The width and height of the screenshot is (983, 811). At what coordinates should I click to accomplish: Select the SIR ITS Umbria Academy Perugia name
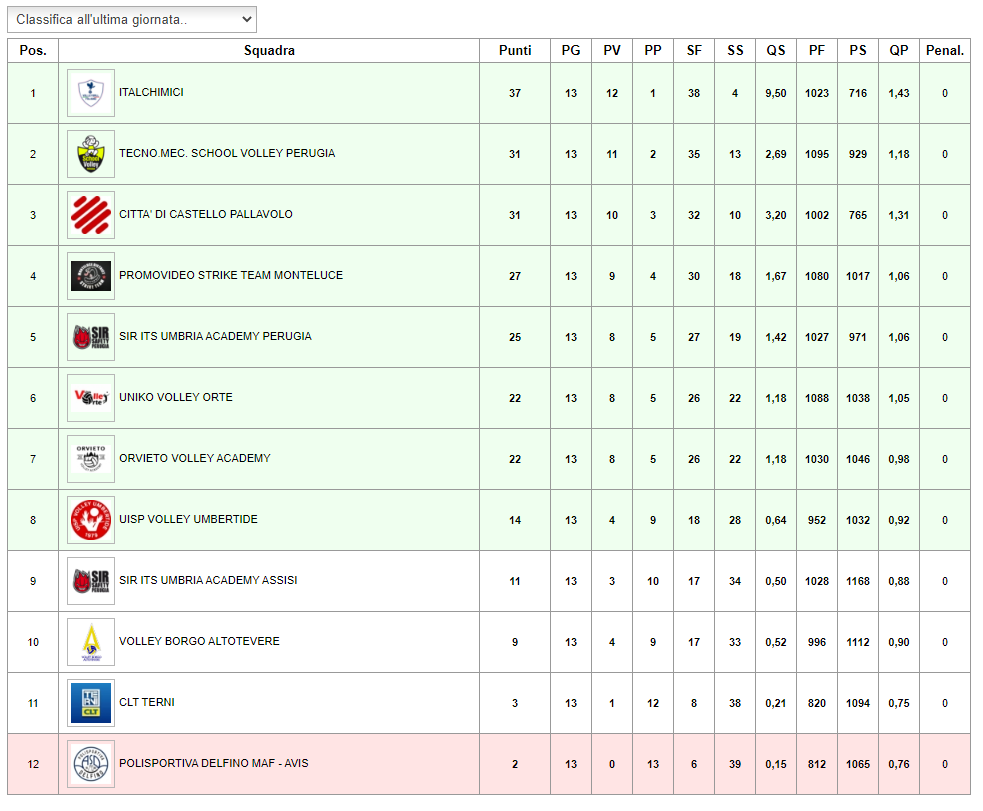click(215, 337)
